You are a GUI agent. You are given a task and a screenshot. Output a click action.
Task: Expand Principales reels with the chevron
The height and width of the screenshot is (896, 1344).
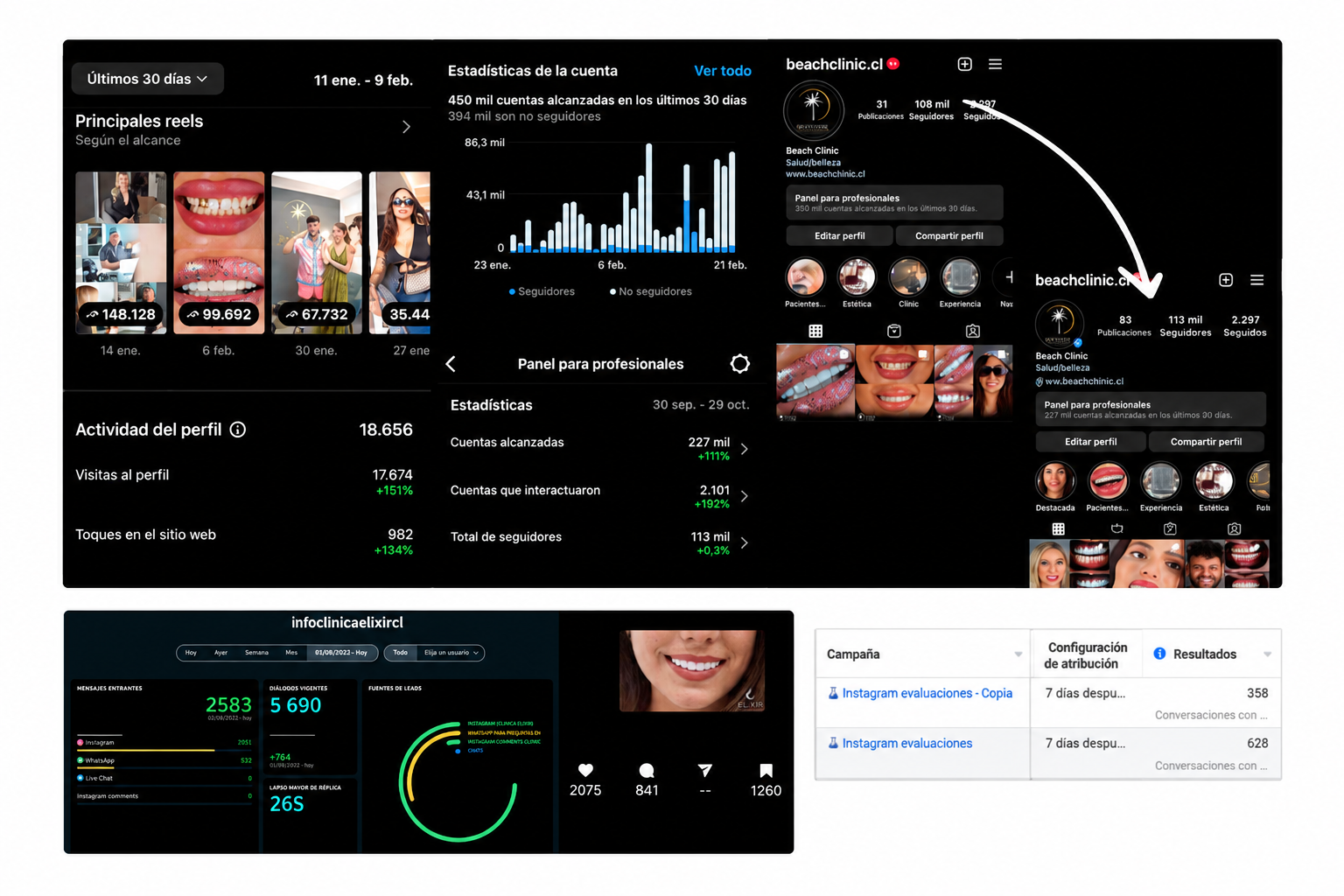coord(406,127)
